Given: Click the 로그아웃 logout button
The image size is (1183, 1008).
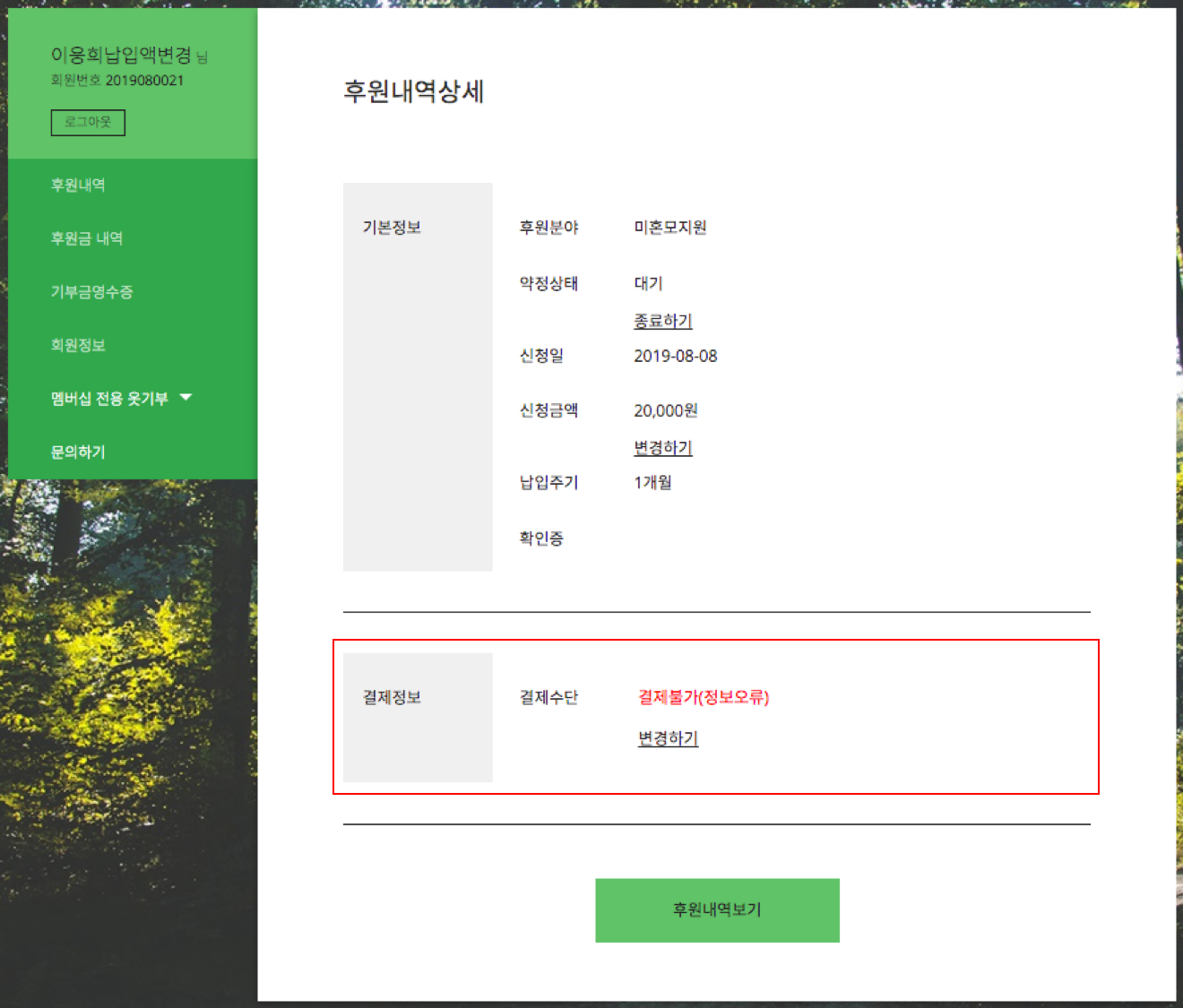Looking at the screenshot, I should coord(88,122).
